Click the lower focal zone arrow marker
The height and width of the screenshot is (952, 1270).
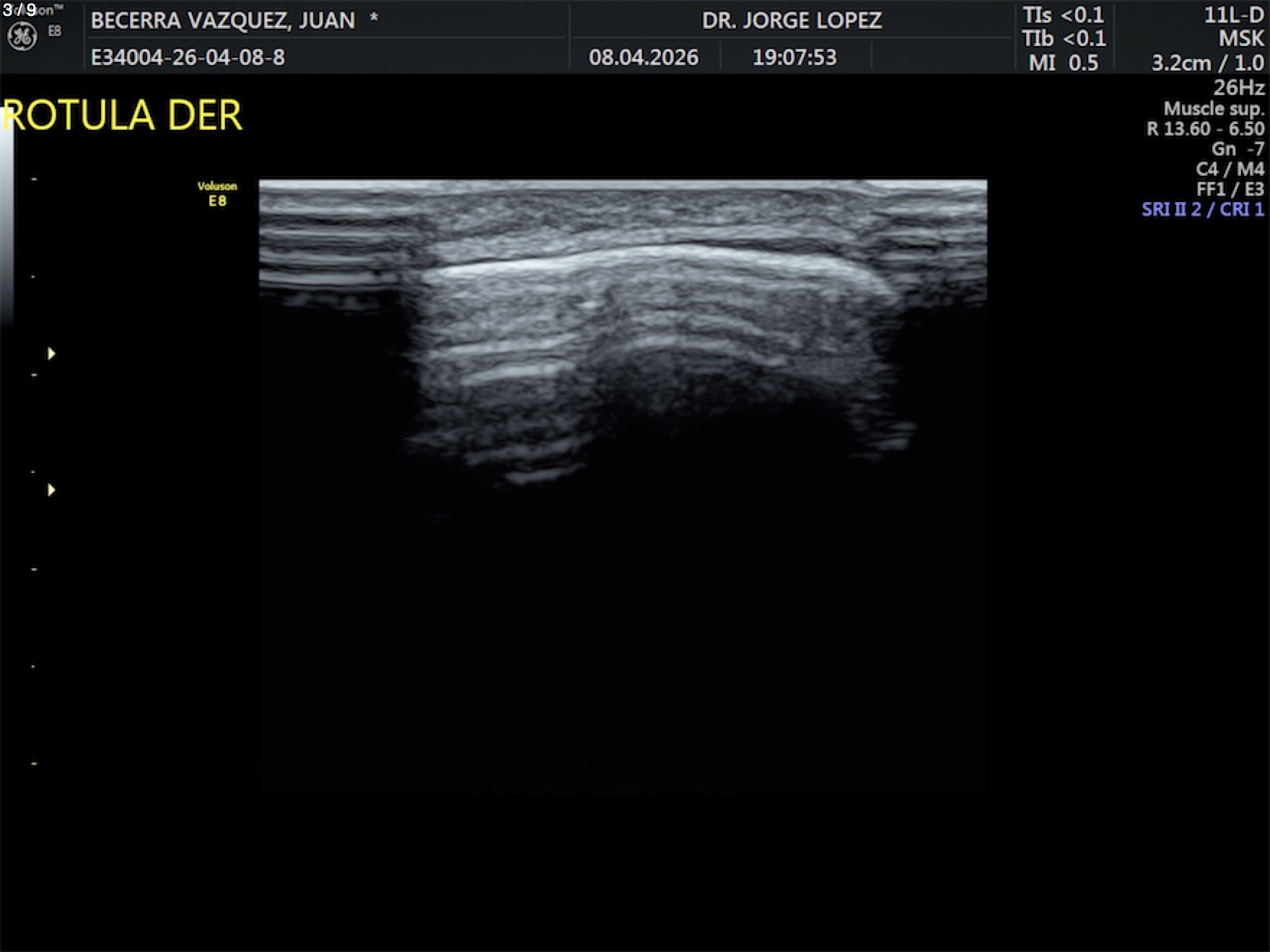(x=51, y=490)
